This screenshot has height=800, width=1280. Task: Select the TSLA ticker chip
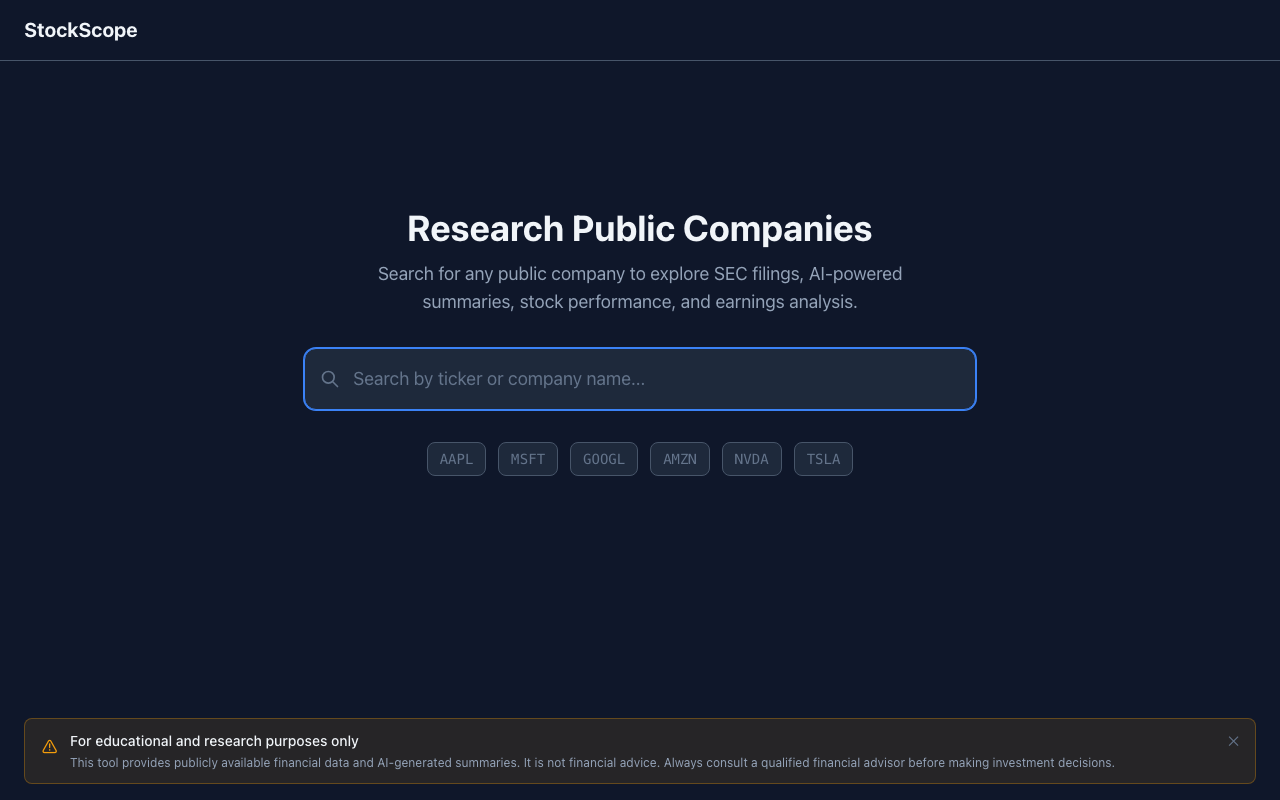pos(823,458)
